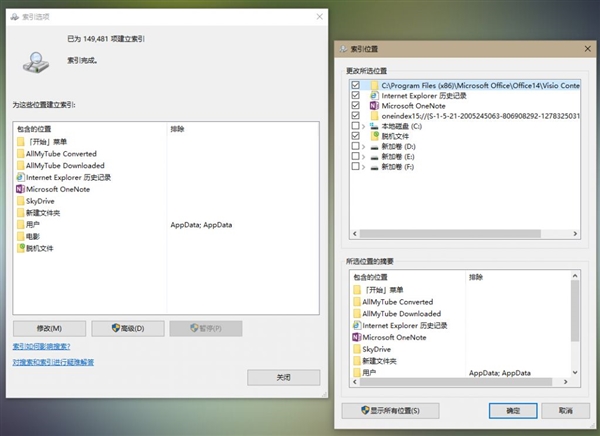Click vertical scrollbar thumb in 所选位置的摘要 list

coord(575,311)
